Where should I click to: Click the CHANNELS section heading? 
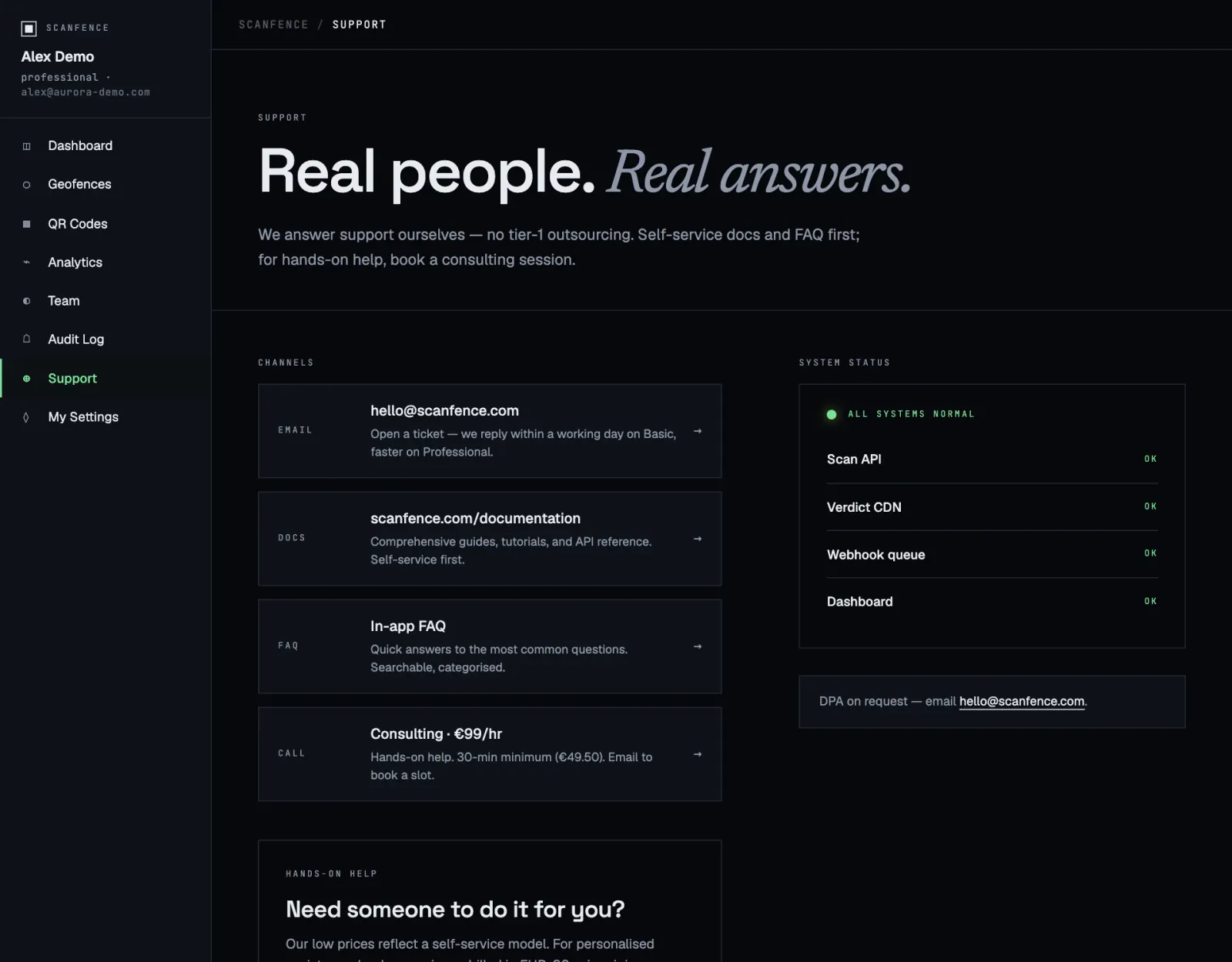pos(286,362)
